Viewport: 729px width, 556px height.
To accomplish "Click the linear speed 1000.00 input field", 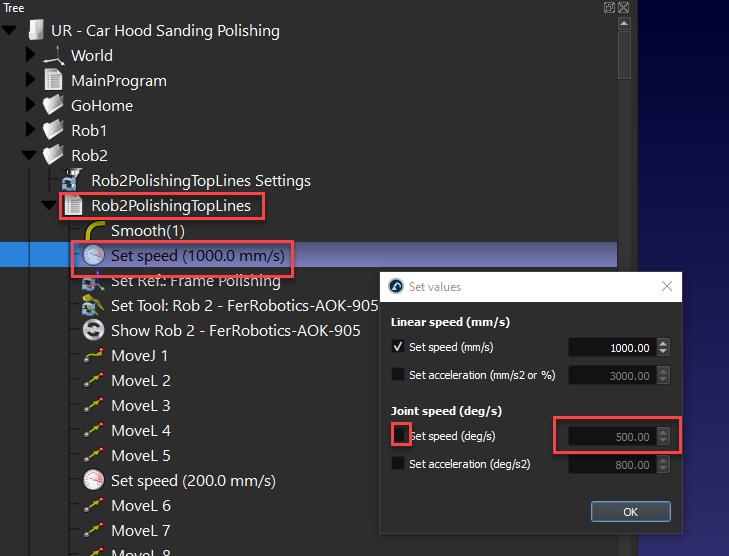I will (613, 347).
